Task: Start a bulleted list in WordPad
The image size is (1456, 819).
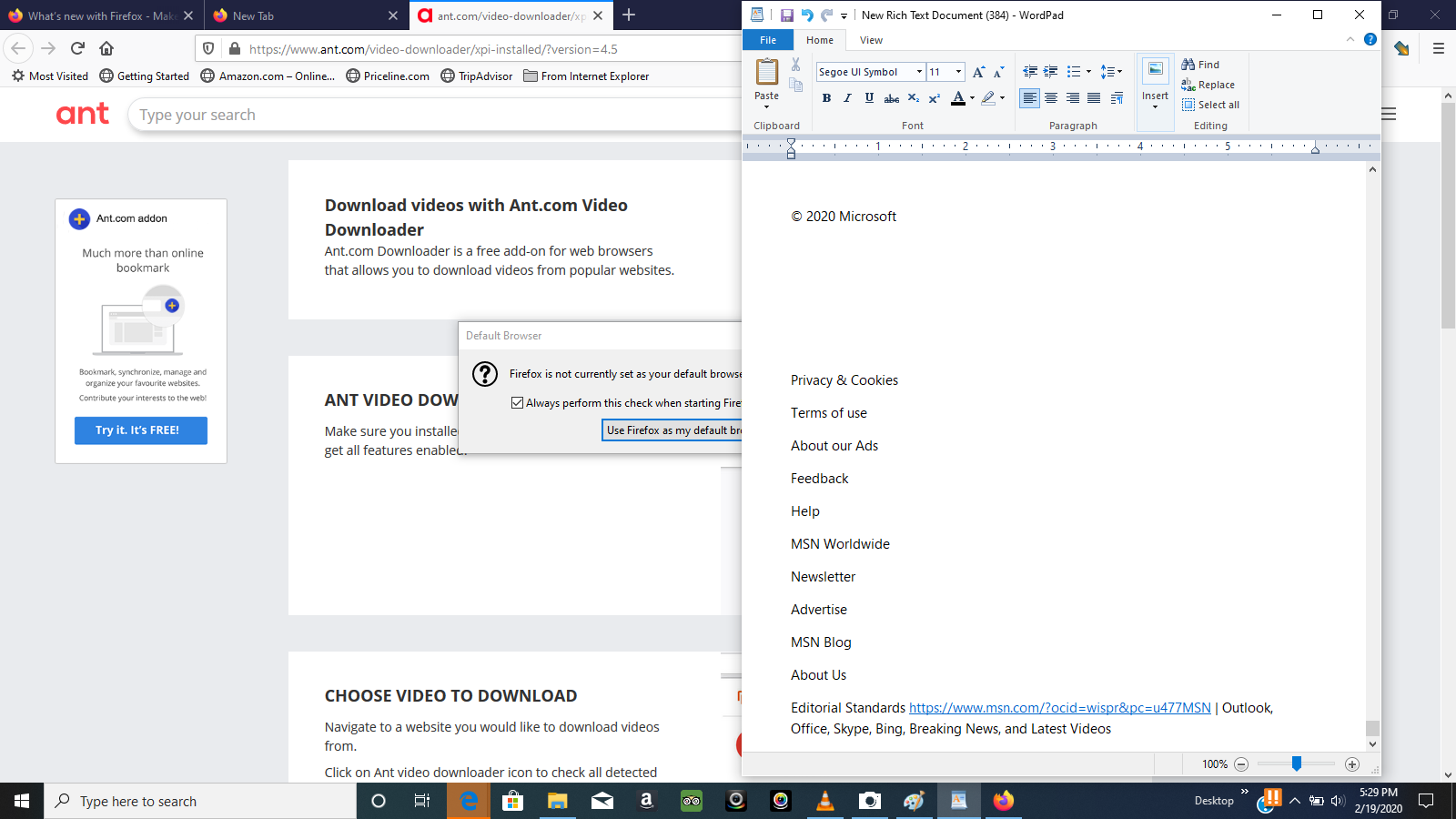Action: pyautogui.click(x=1074, y=72)
